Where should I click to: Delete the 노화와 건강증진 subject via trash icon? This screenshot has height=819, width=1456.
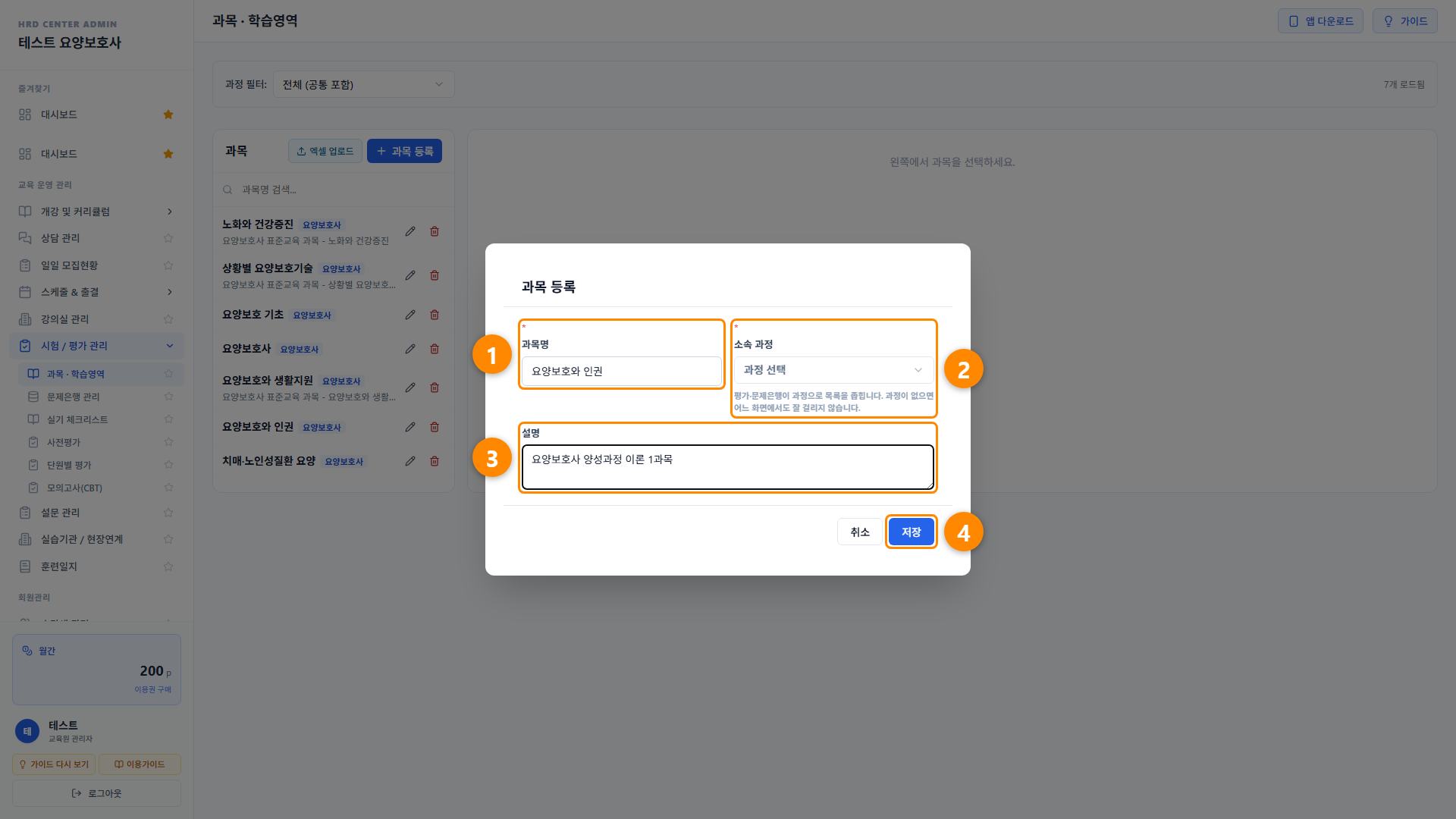click(x=435, y=231)
